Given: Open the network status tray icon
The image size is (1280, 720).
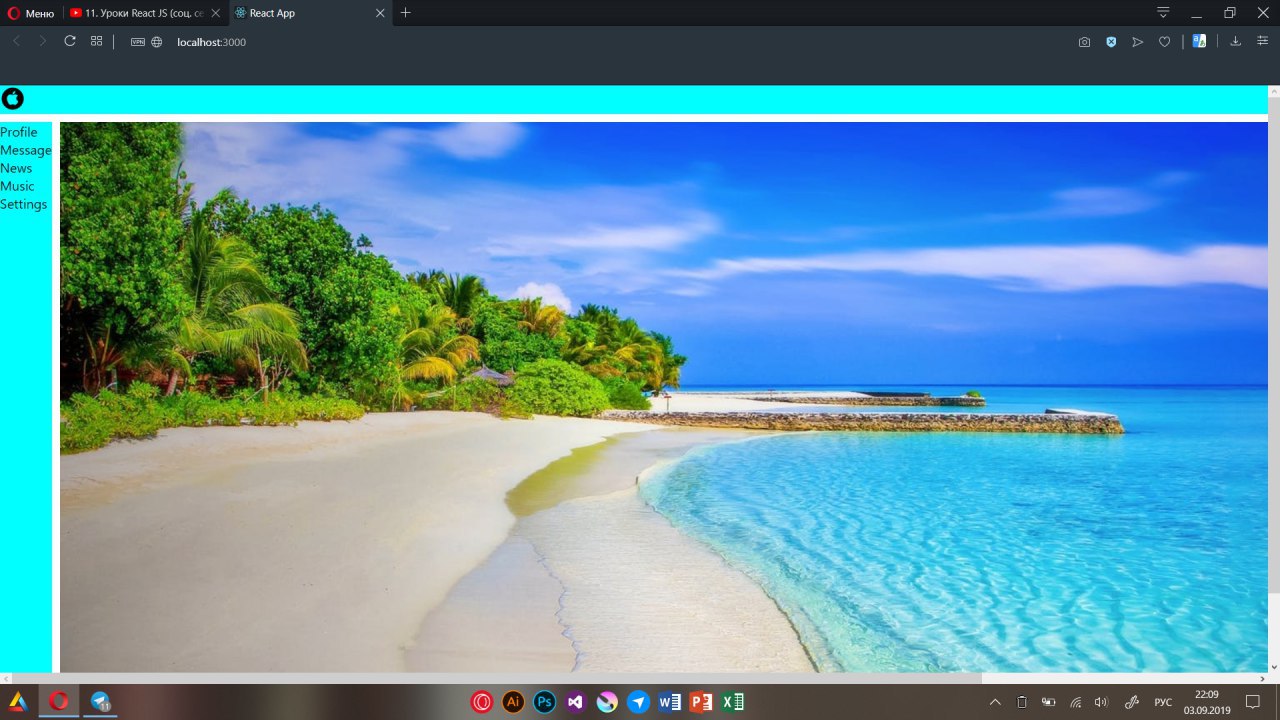Looking at the screenshot, I should click(1076, 702).
